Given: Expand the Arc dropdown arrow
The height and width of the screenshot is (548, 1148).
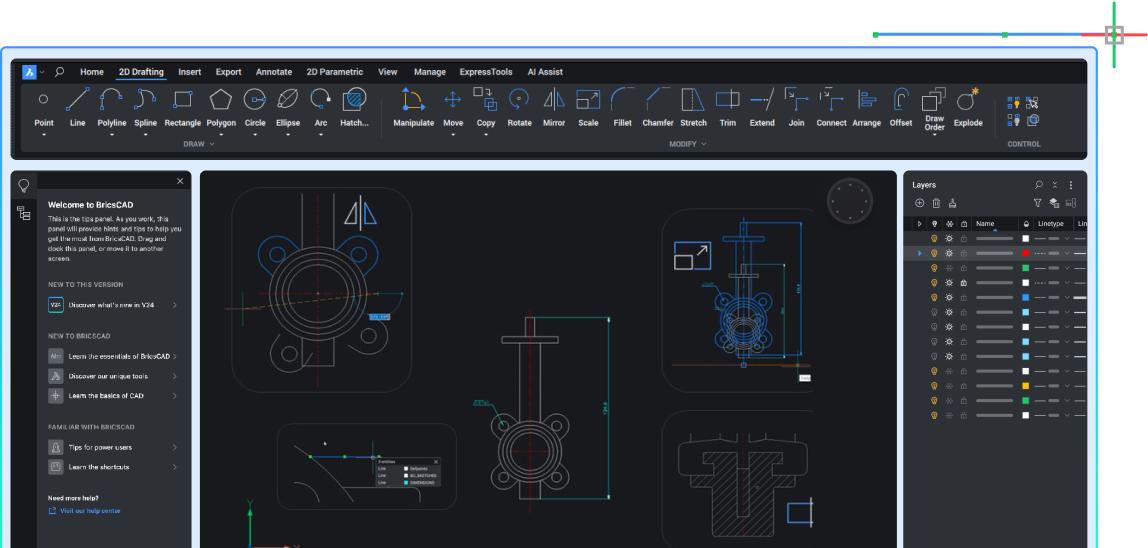Looking at the screenshot, I should [x=321, y=135].
